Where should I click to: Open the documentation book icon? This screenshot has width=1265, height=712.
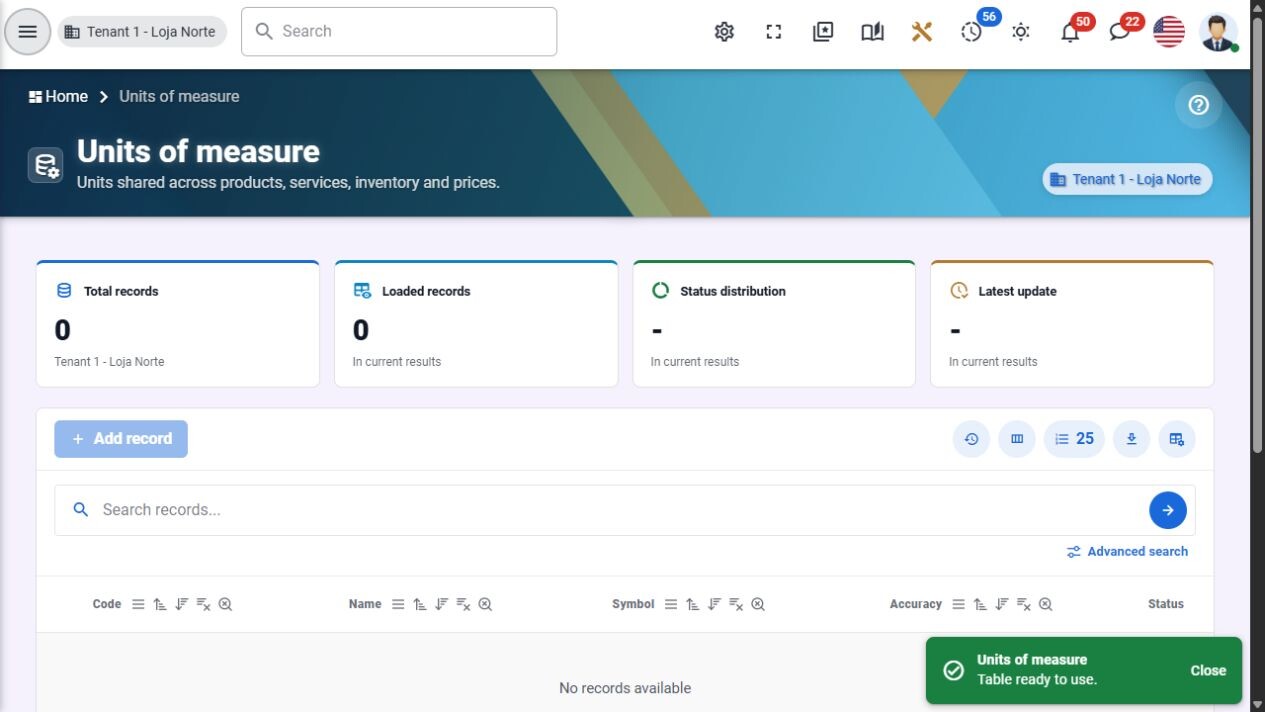click(x=872, y=32)
